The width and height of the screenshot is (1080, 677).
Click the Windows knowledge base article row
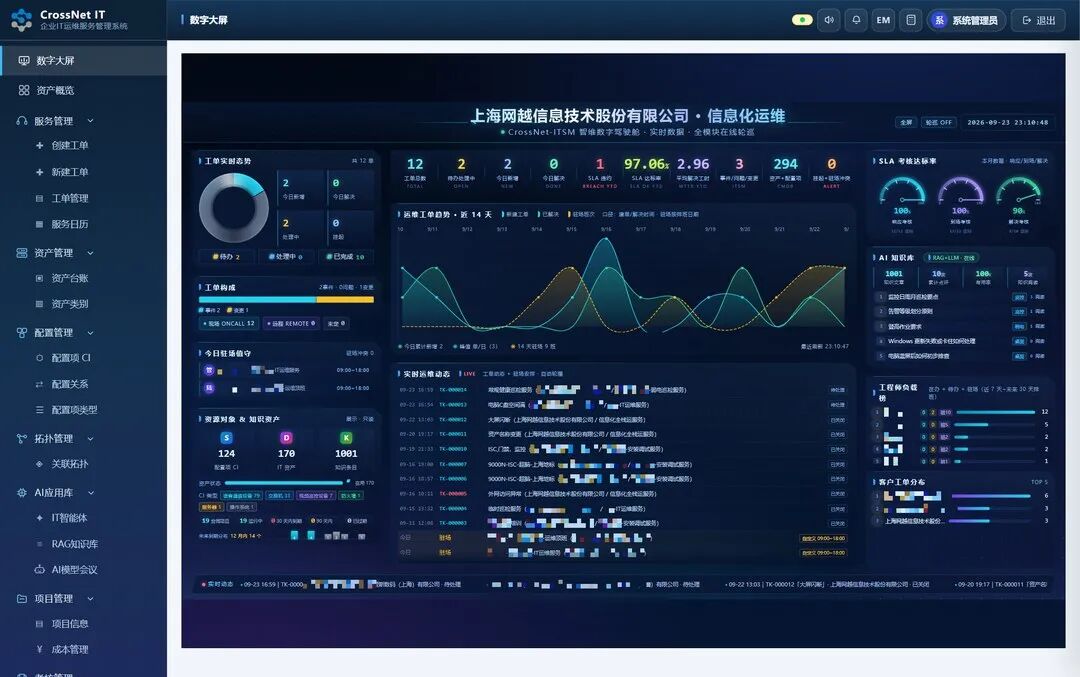point(961,341)
